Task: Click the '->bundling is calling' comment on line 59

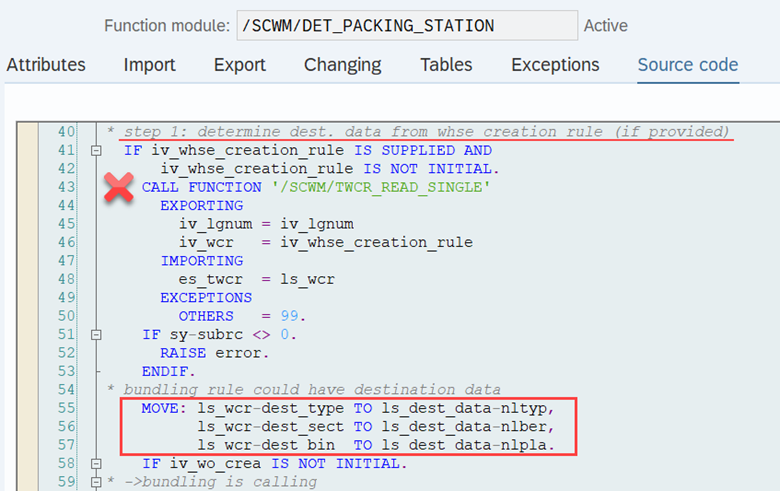Action: (220, 482)
